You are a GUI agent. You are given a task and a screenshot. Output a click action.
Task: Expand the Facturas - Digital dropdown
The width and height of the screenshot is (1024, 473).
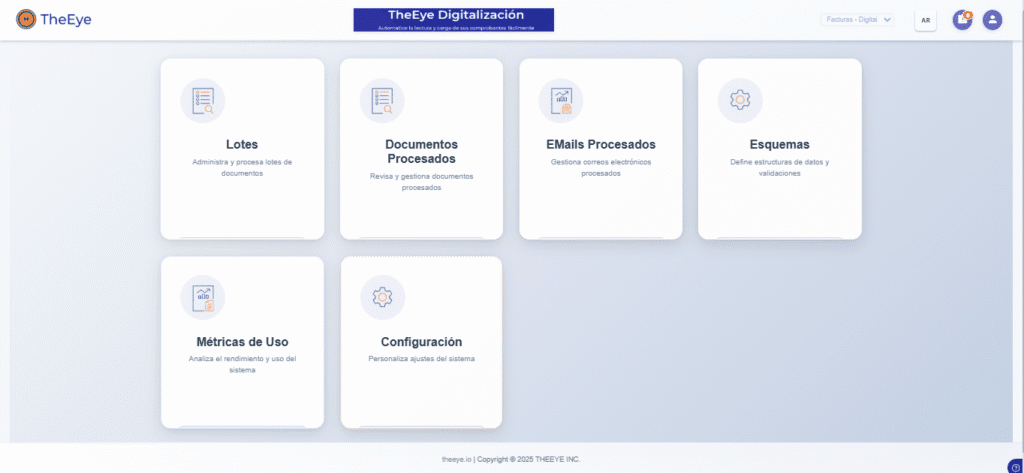[857, 20]
